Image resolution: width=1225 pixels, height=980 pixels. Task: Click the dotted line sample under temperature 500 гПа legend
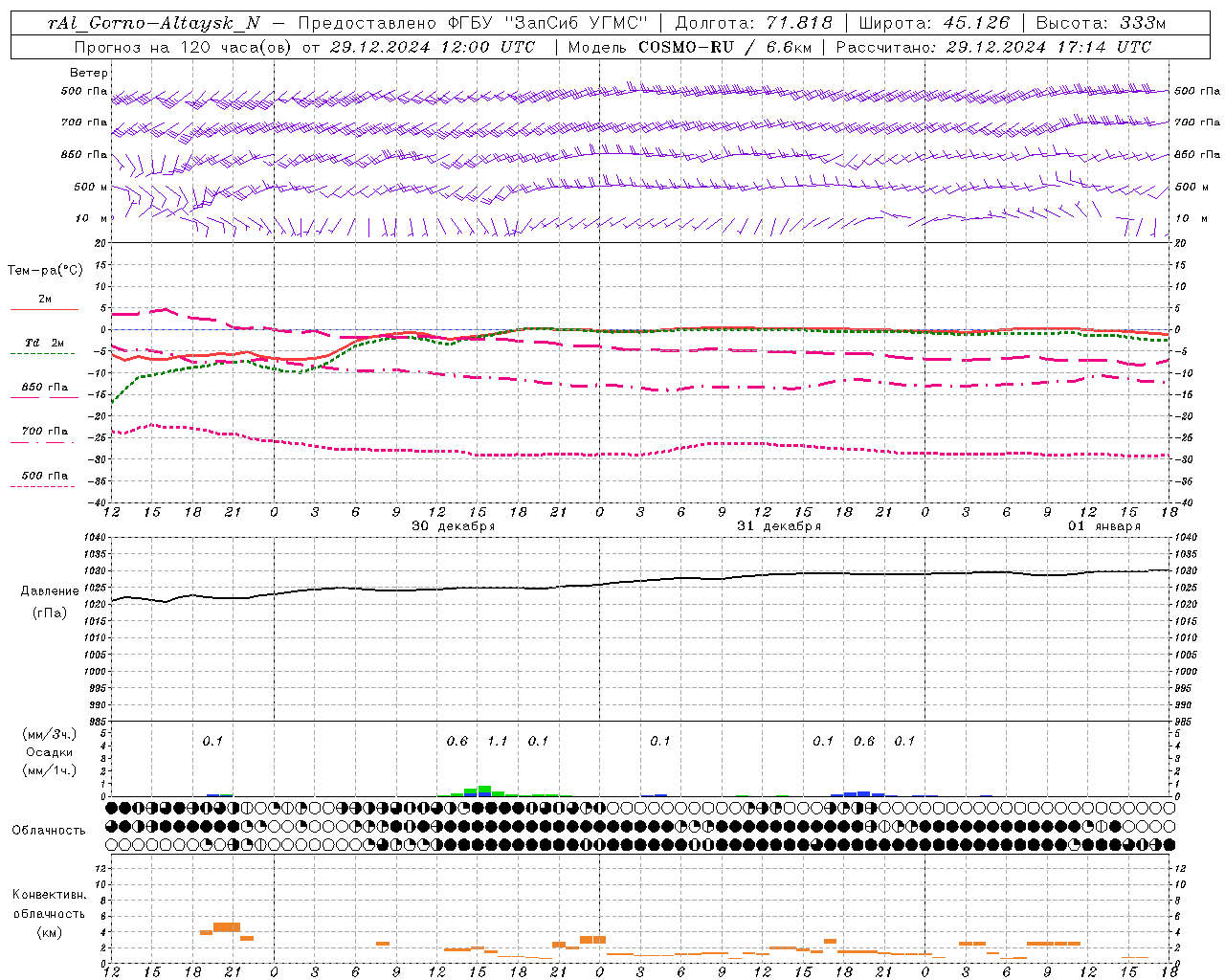[43, 487]
